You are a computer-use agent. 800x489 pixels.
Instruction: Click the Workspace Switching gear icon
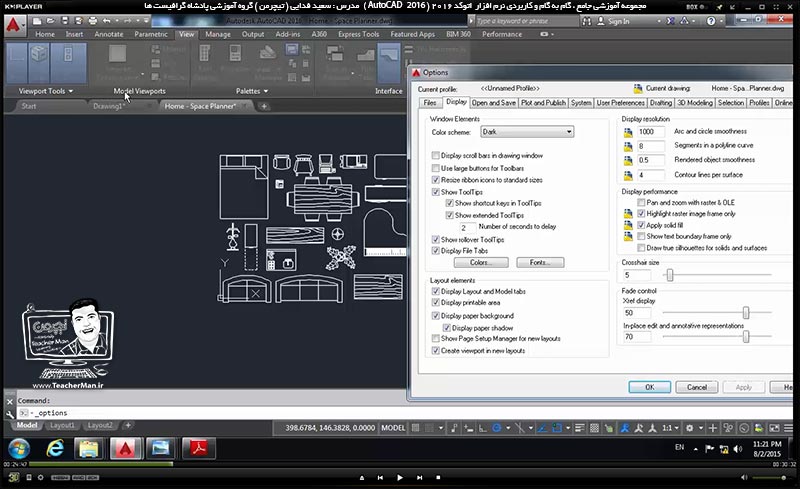[689, 428]
